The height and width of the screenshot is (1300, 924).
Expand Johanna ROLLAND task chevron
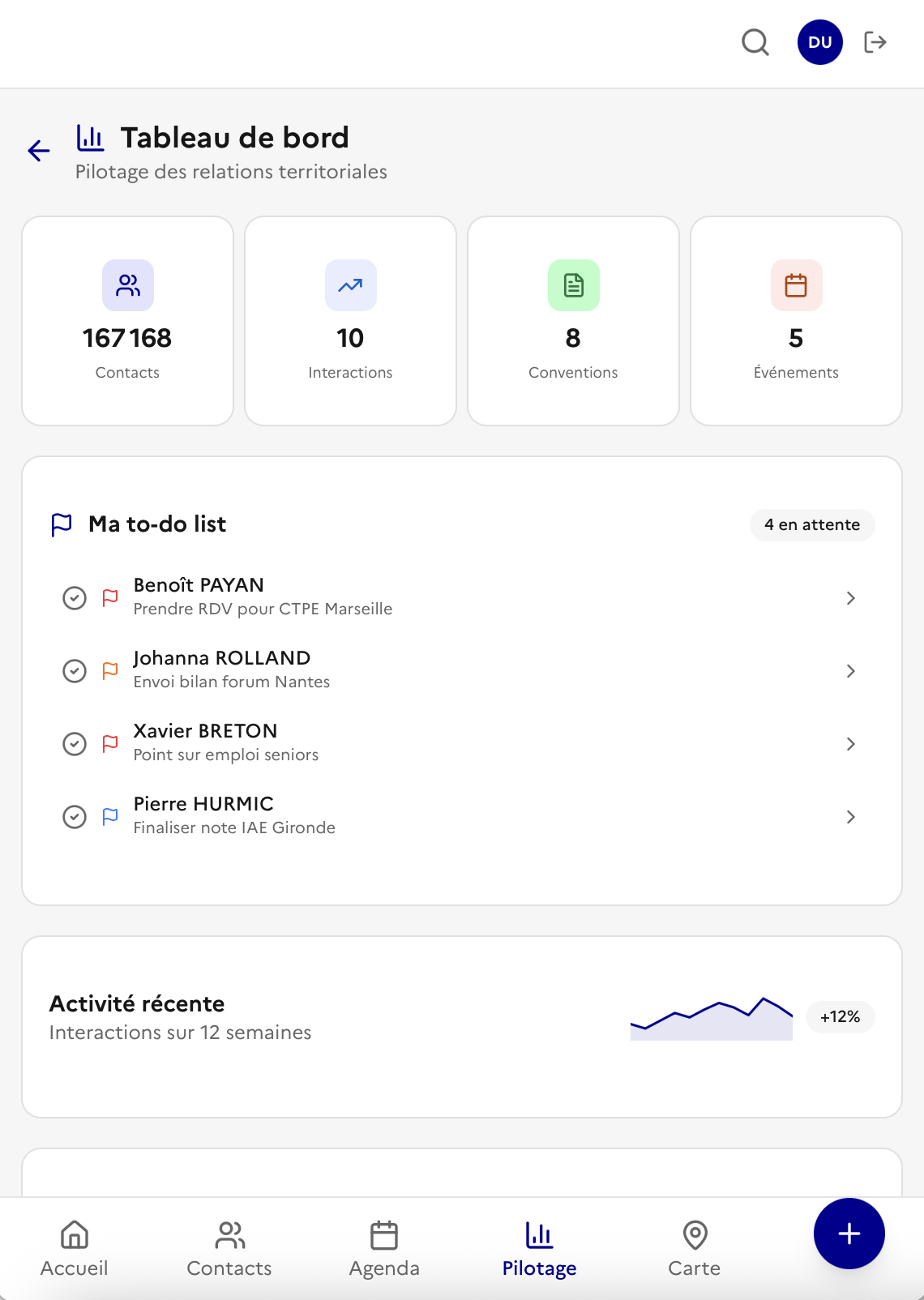tap(851, 671)
